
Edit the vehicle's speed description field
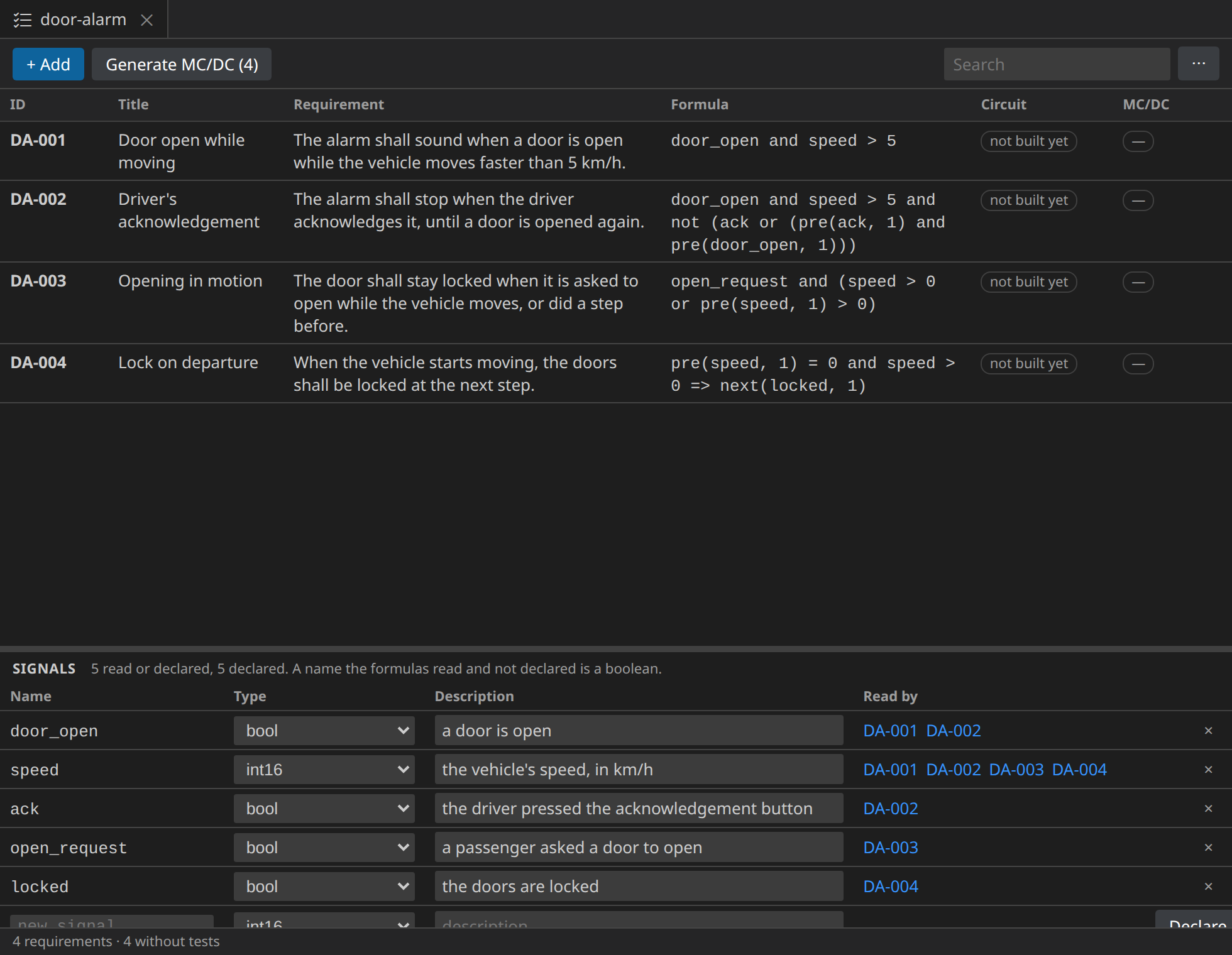[x=639, y=770]
